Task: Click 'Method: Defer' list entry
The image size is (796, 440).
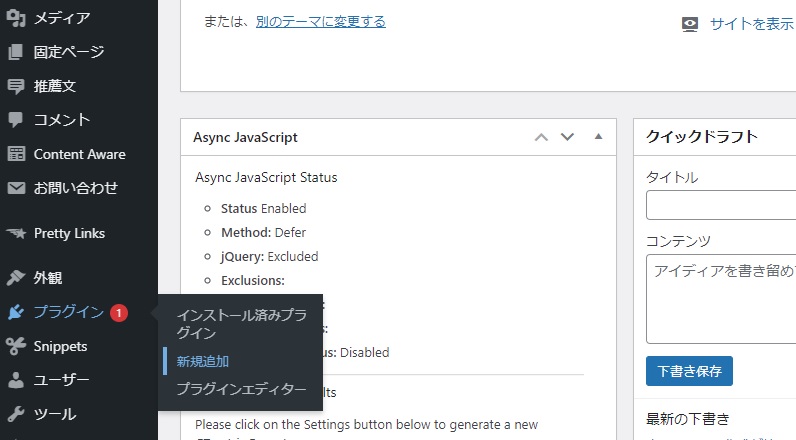Action: (263, 232)
